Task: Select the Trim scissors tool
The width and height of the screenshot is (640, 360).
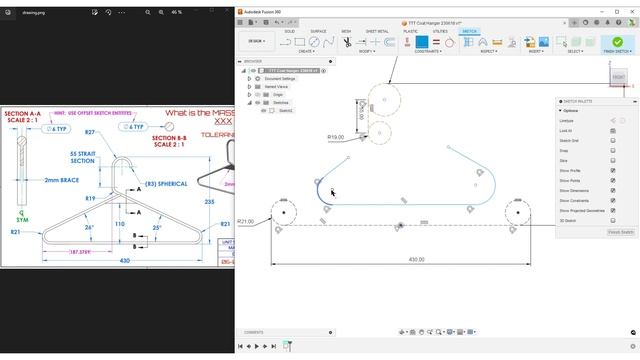Action: (347, 42)
